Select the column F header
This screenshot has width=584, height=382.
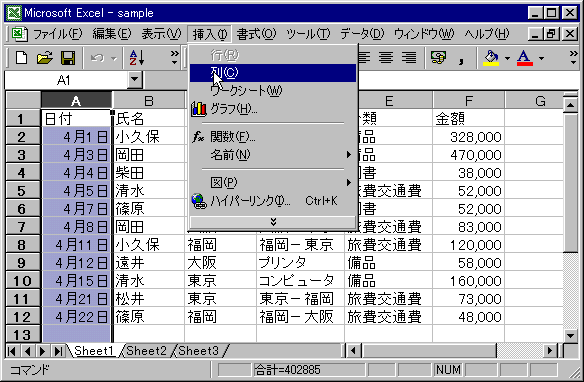(468, 101)
